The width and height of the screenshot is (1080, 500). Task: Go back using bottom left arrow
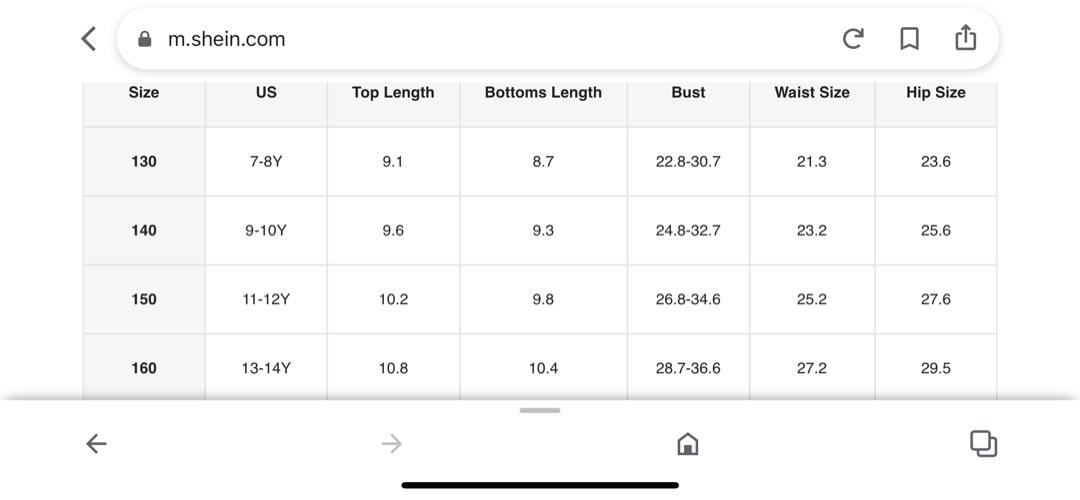(96, 444)
